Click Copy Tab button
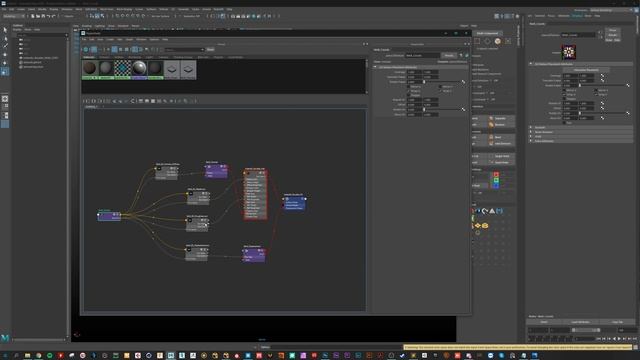This screenshot has height=360, width=640. click(617, 322)
